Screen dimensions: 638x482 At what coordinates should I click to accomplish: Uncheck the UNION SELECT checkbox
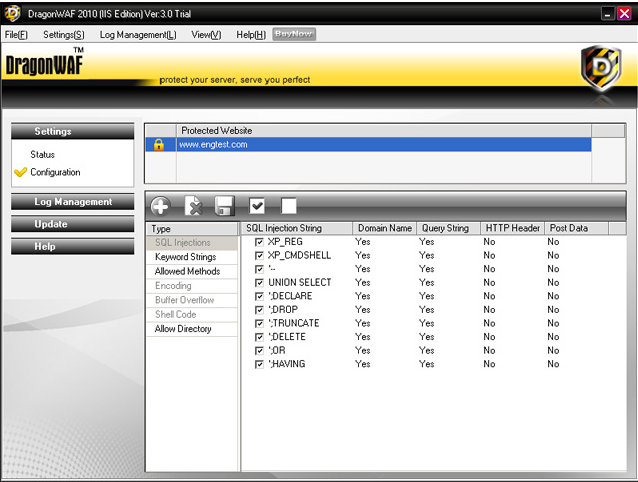tap(259, 283)
